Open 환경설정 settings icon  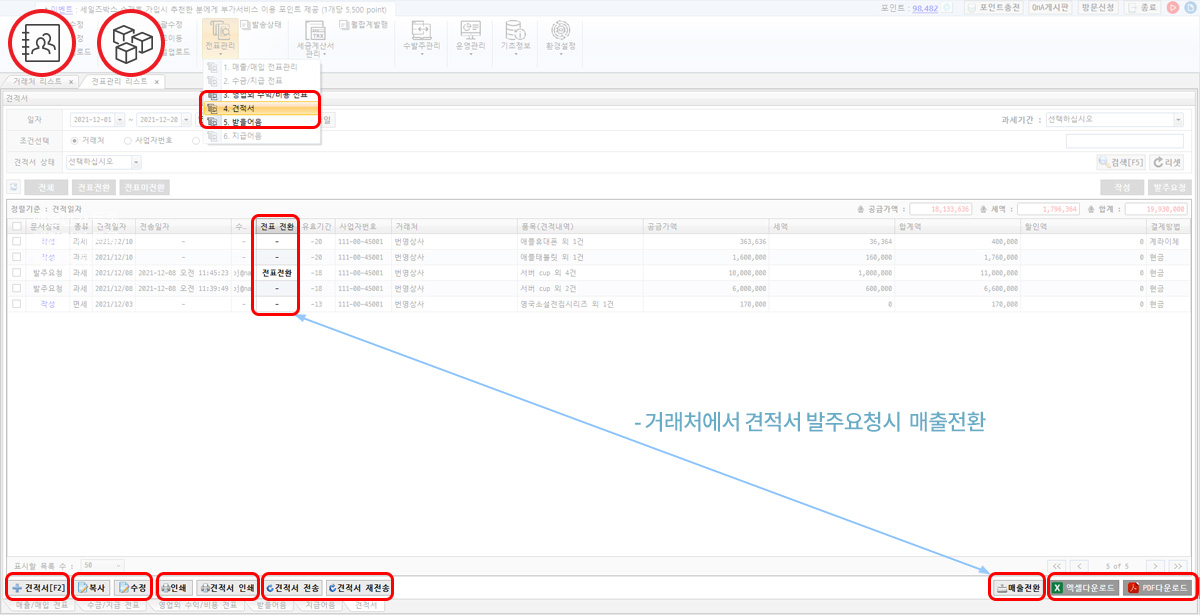coord(558,35)
